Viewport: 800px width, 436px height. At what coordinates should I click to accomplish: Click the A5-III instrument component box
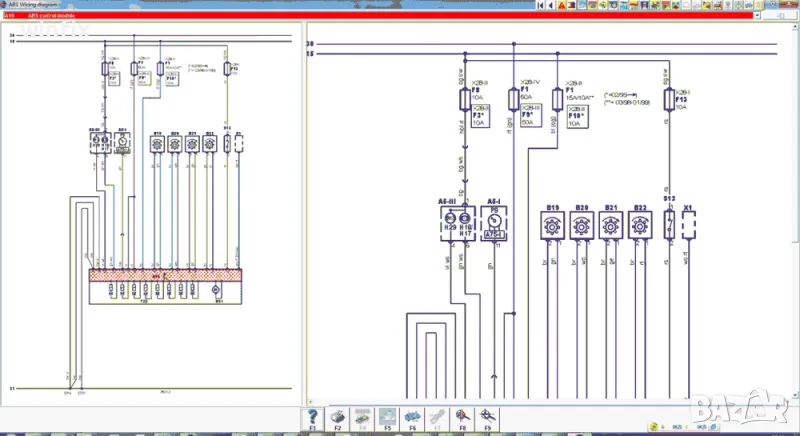(x=457, y=225)
